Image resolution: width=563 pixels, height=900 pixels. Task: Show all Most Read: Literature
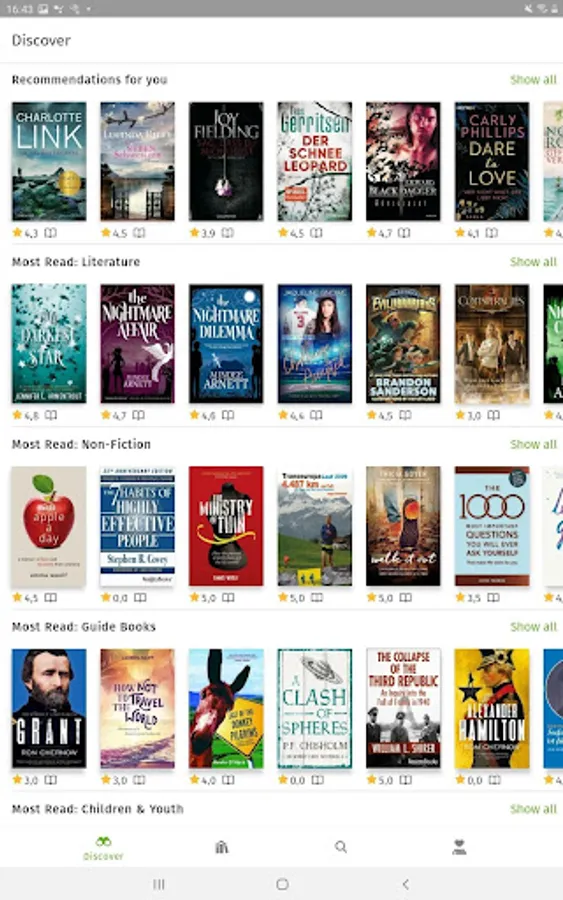point(533,262)
